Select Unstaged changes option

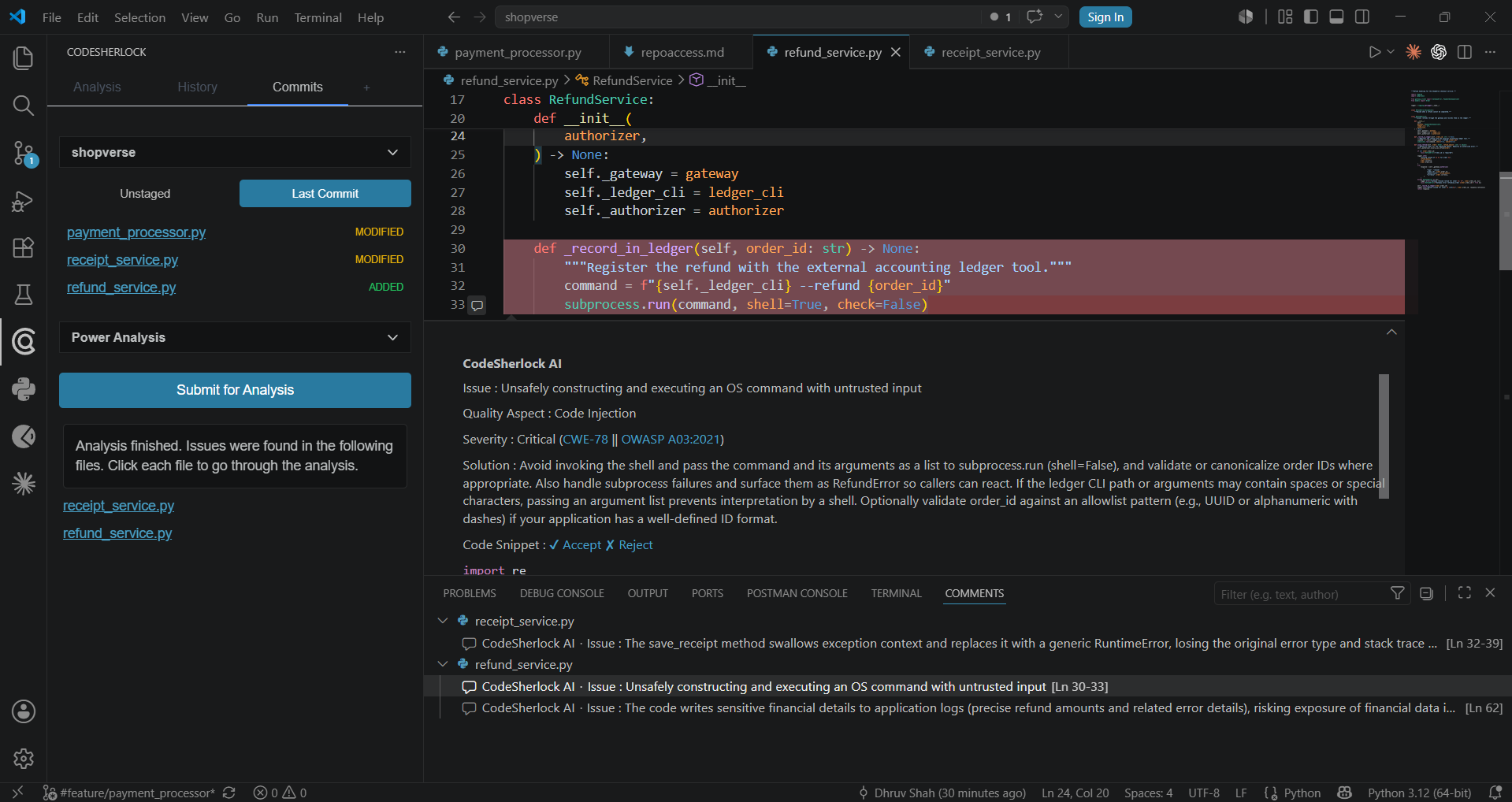[145, 194]
